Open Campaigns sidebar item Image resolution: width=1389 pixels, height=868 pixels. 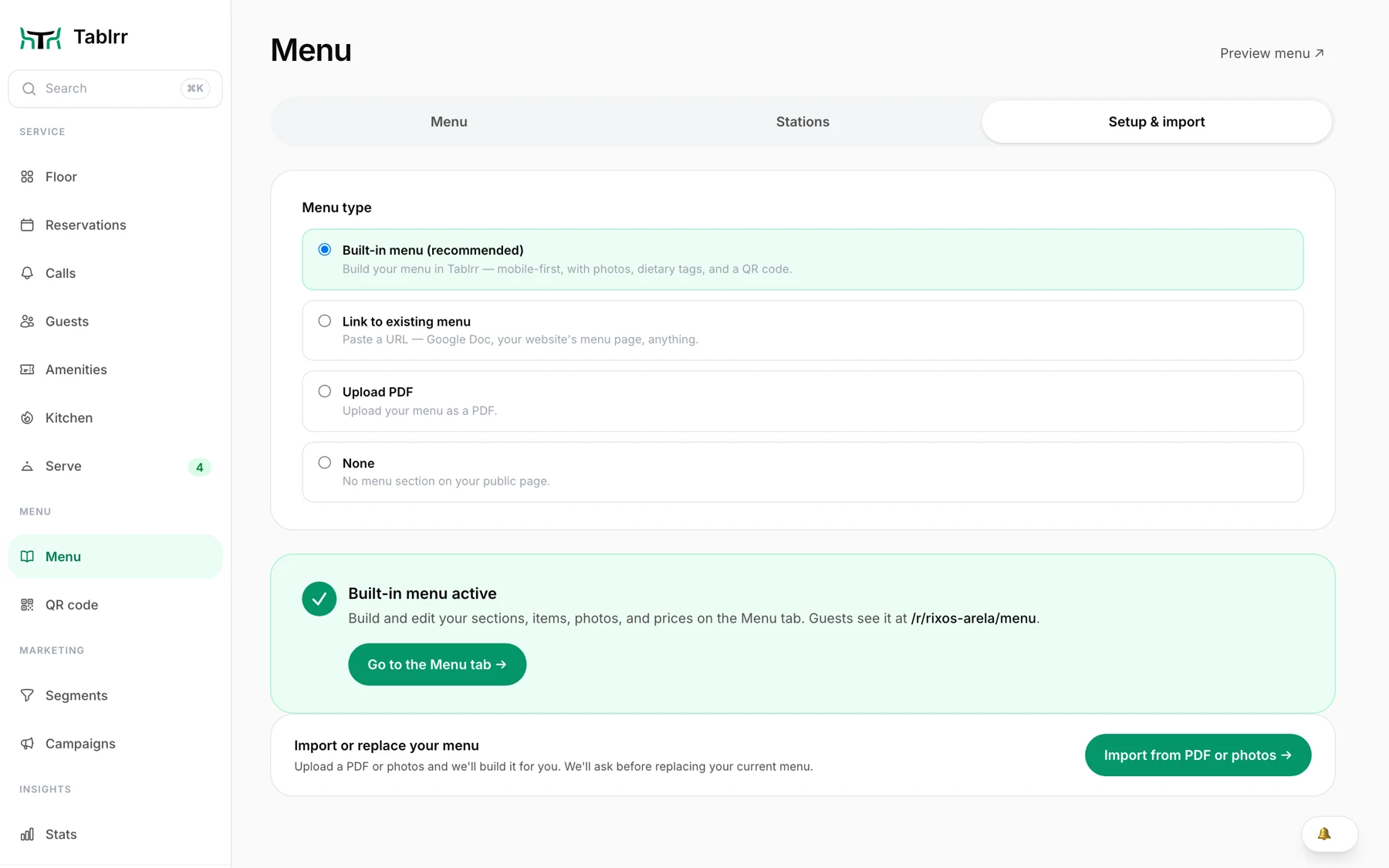[x=115, y=744]
